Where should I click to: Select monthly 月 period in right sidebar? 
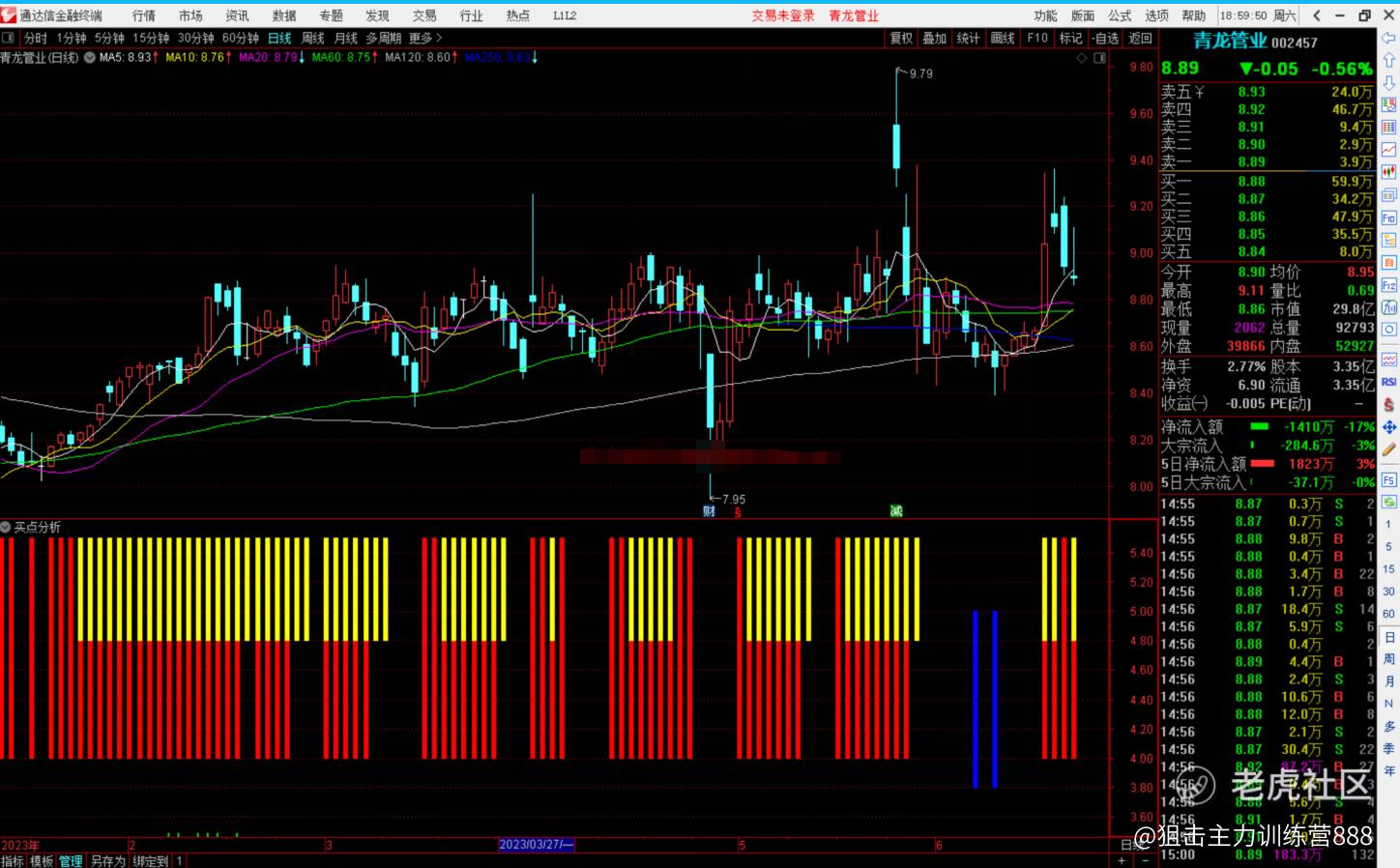coord(1388,681)
